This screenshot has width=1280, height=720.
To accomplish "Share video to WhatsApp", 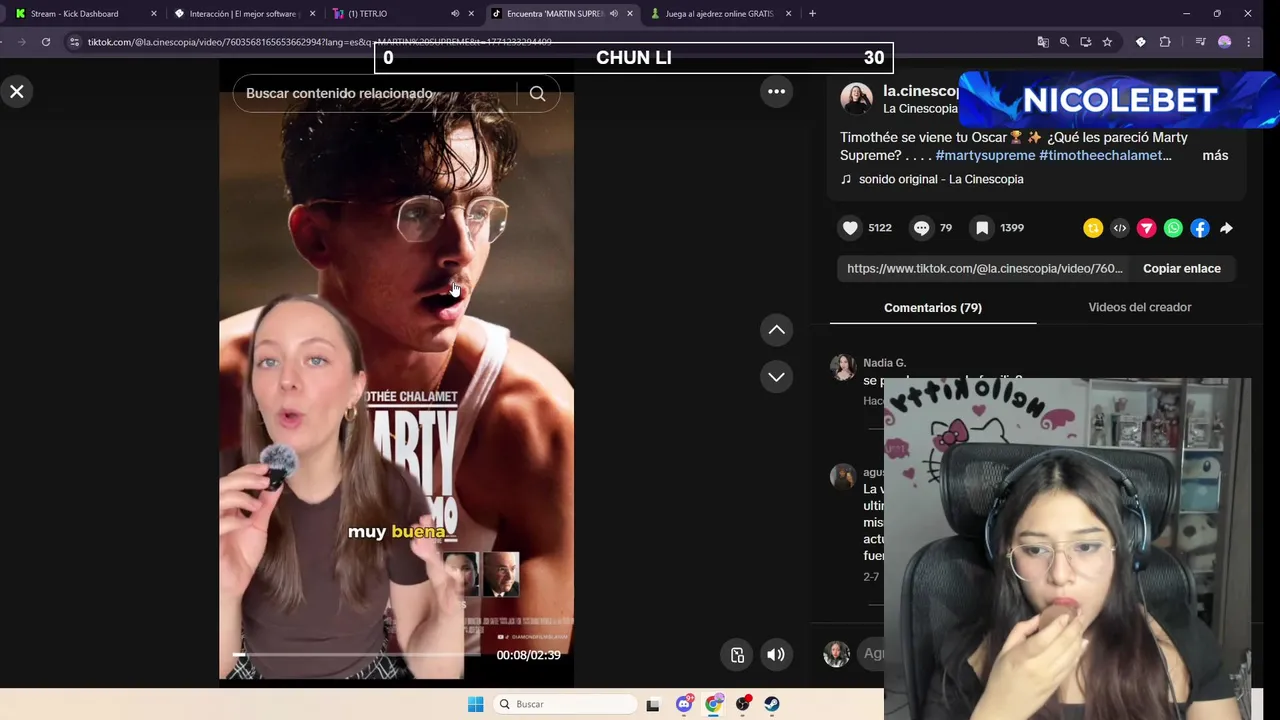I will tap(1173, 228).
